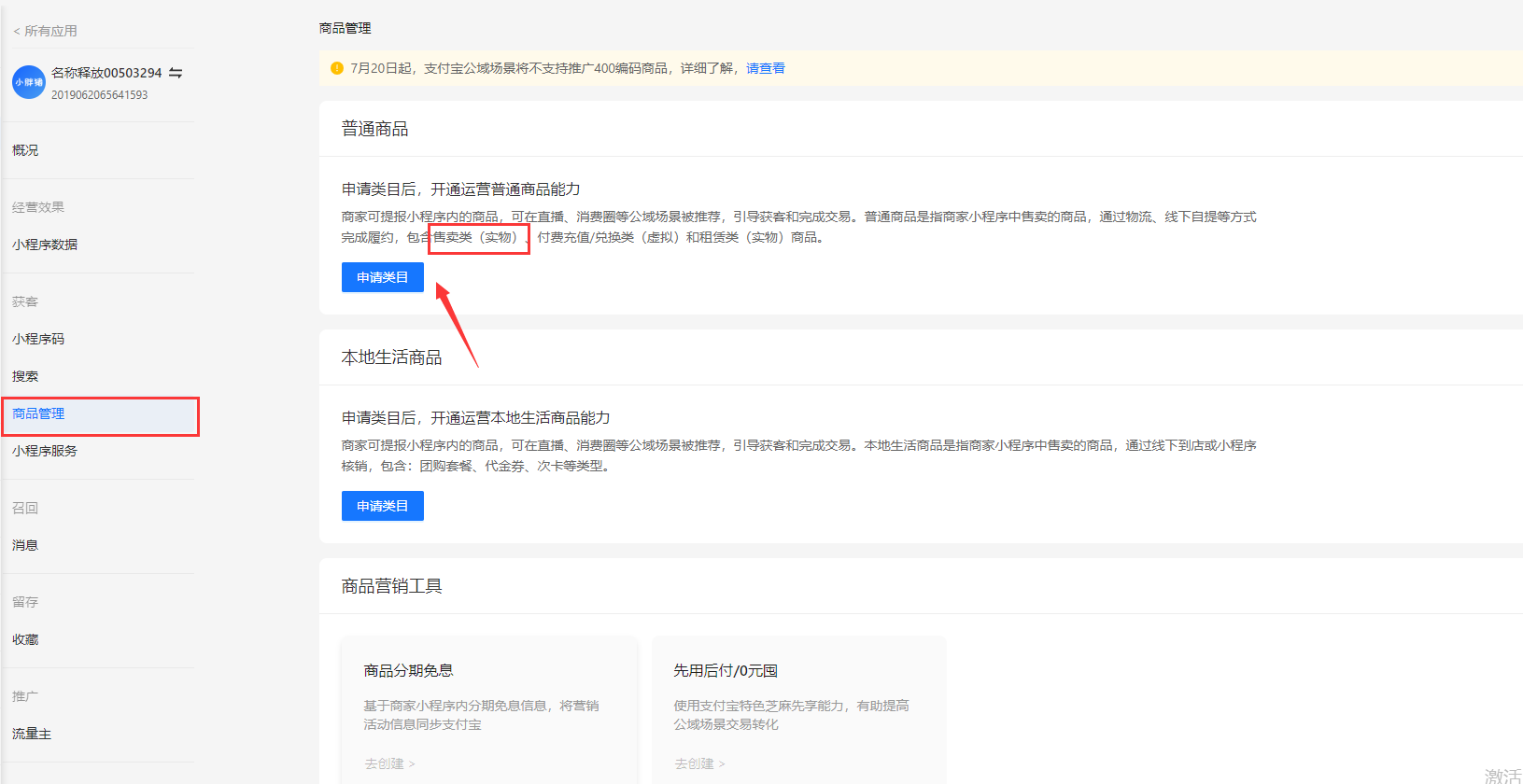
Task: Click 去创建 under 先用后付/0元囤
Action: pyautogui.click(x=698, y=763)
